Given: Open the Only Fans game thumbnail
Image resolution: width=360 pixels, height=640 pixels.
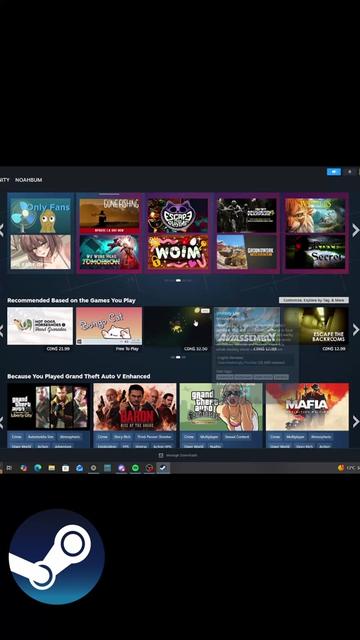Looking at the screenshot, I should pyautogui.click(x=40, y=216).
